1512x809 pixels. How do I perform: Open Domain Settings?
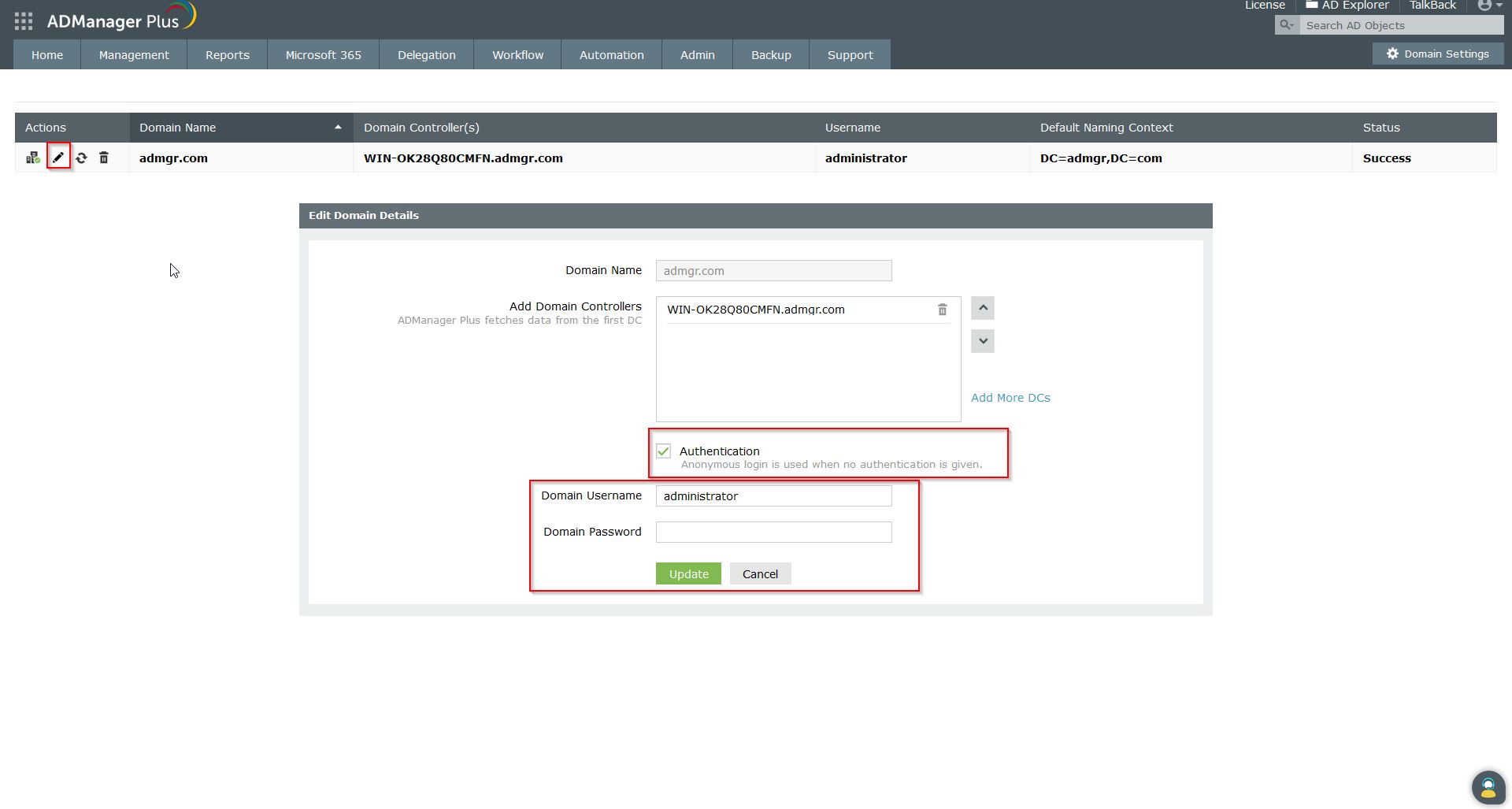click(1437, 54)
